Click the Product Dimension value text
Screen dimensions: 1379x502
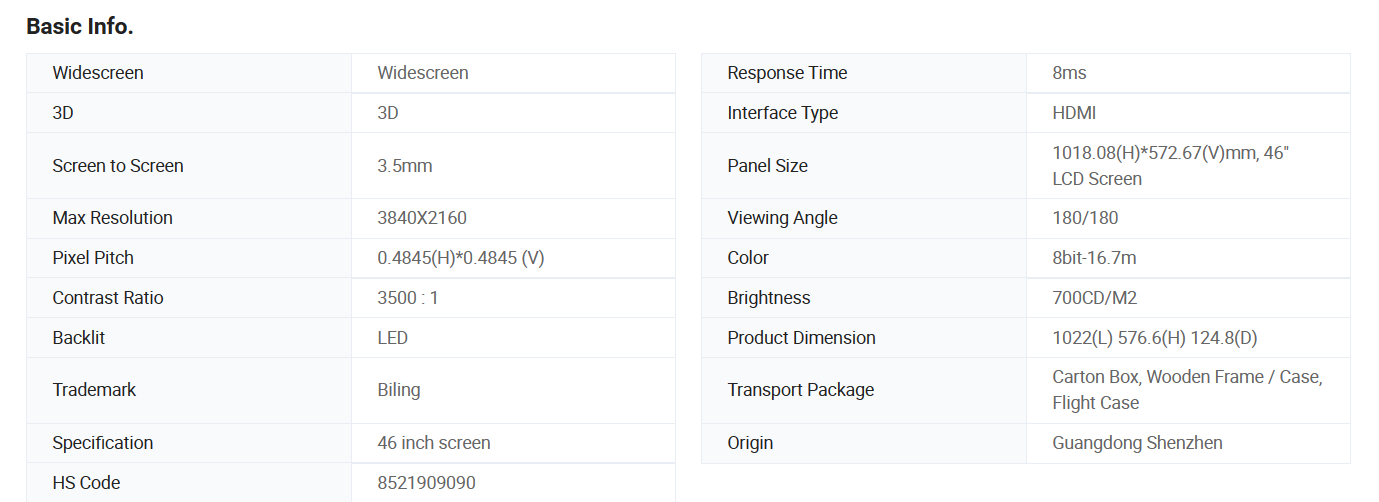pos(1154,338)
